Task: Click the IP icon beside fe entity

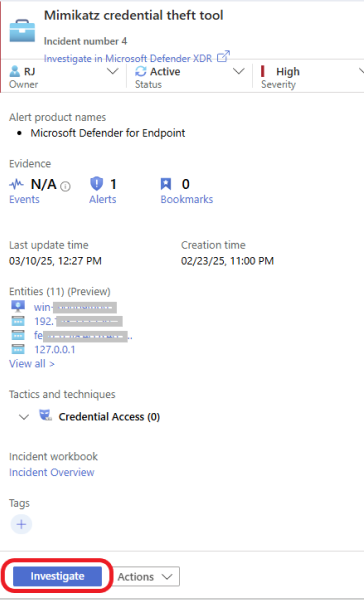Action: click(x=18, y=335)
